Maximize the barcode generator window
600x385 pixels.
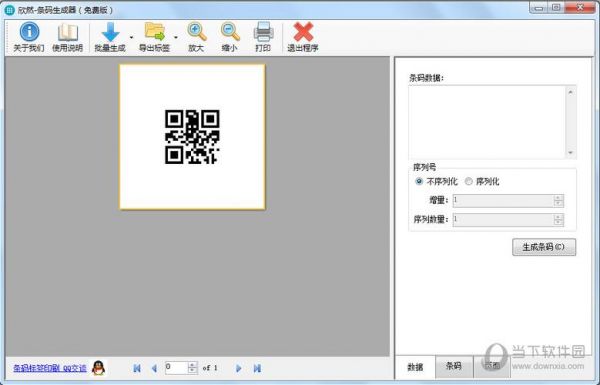tap(556, 8)
